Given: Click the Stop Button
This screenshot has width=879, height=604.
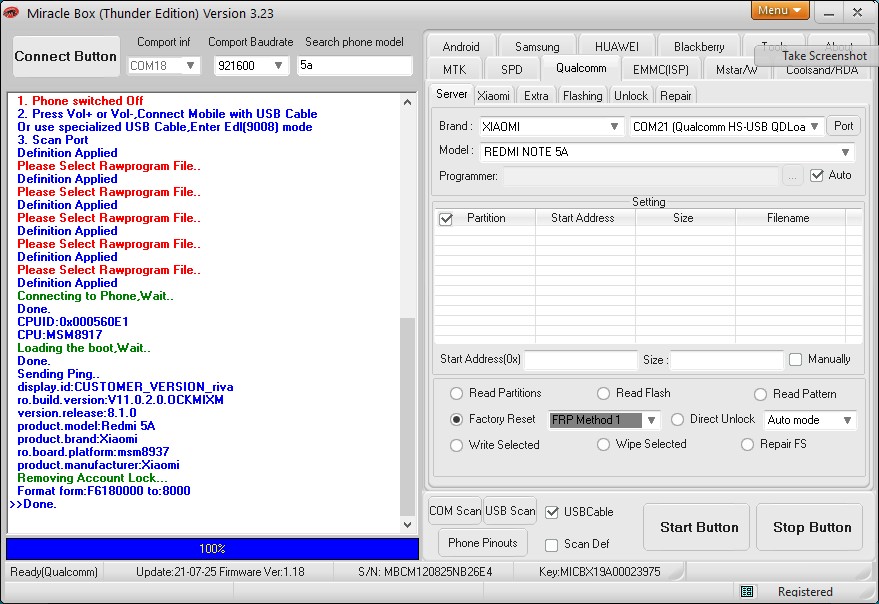Looking at the screenshot, I should (x=809, y=527).
